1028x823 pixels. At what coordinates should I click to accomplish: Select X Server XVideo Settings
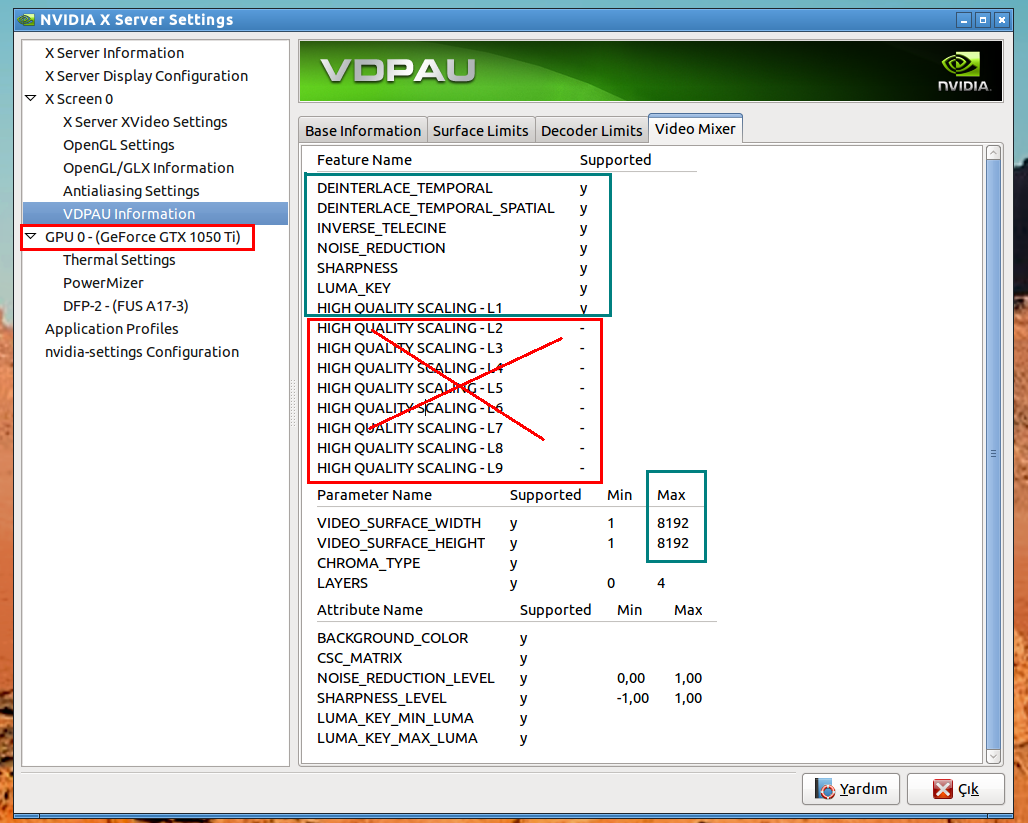(x=145, y=122)
